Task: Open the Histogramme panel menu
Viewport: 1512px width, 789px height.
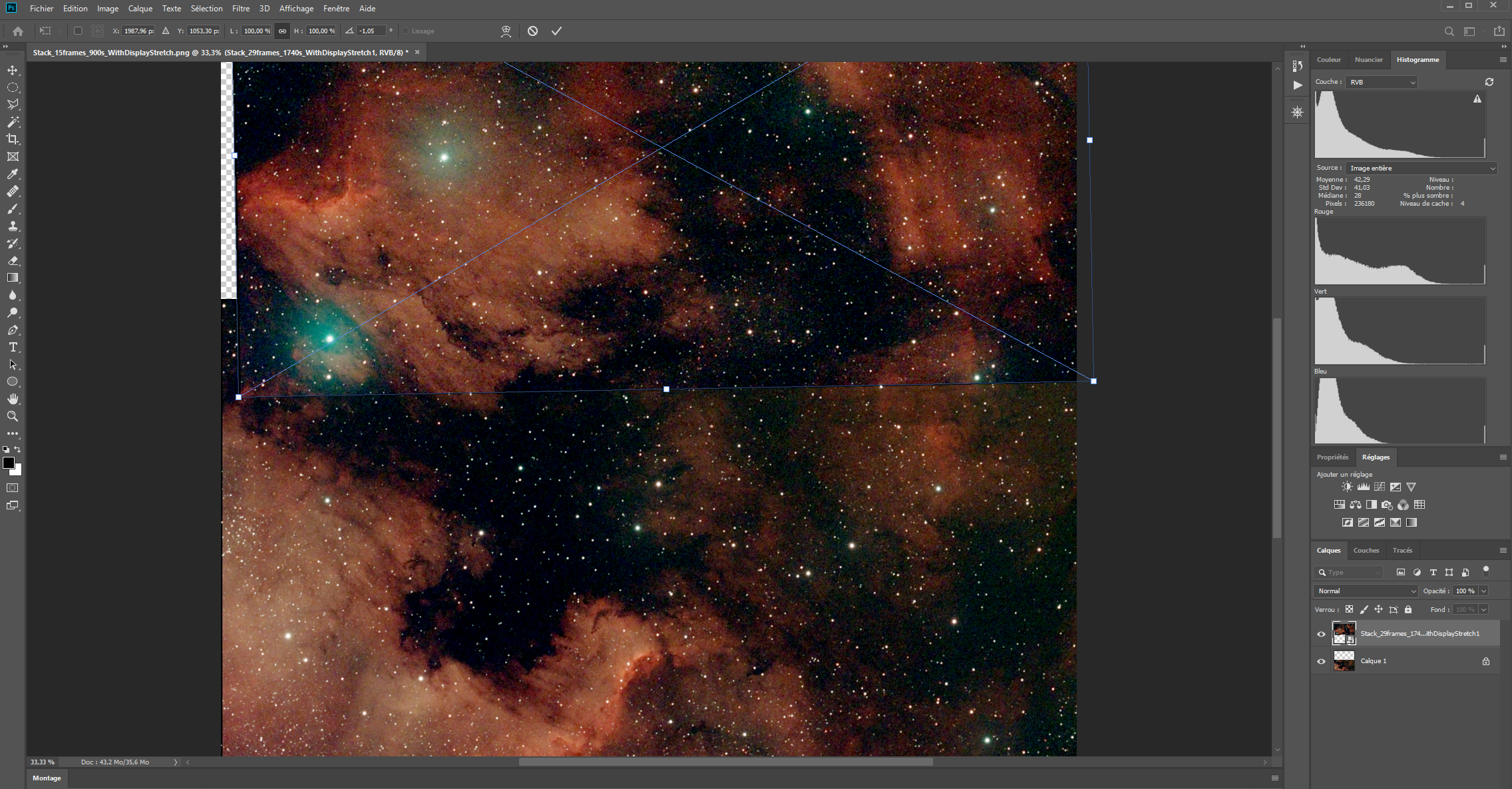Action: coord(1503,60)
